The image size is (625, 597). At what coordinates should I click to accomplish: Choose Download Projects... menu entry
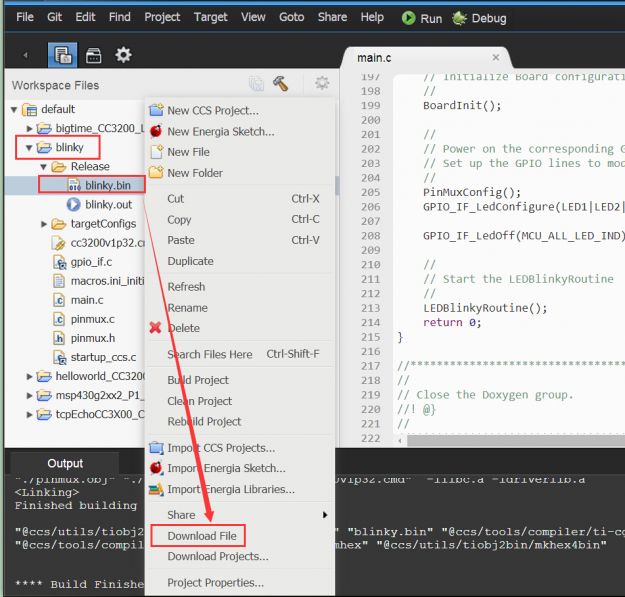click(x=218, y=556)
